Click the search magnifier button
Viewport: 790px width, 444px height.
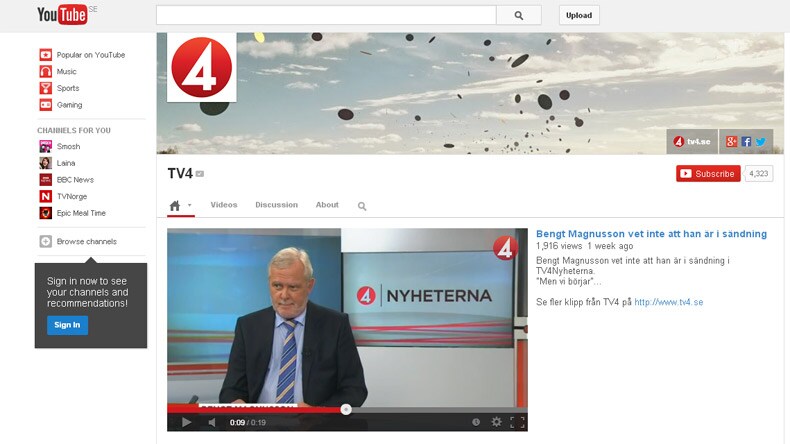(x=518, y=15)
